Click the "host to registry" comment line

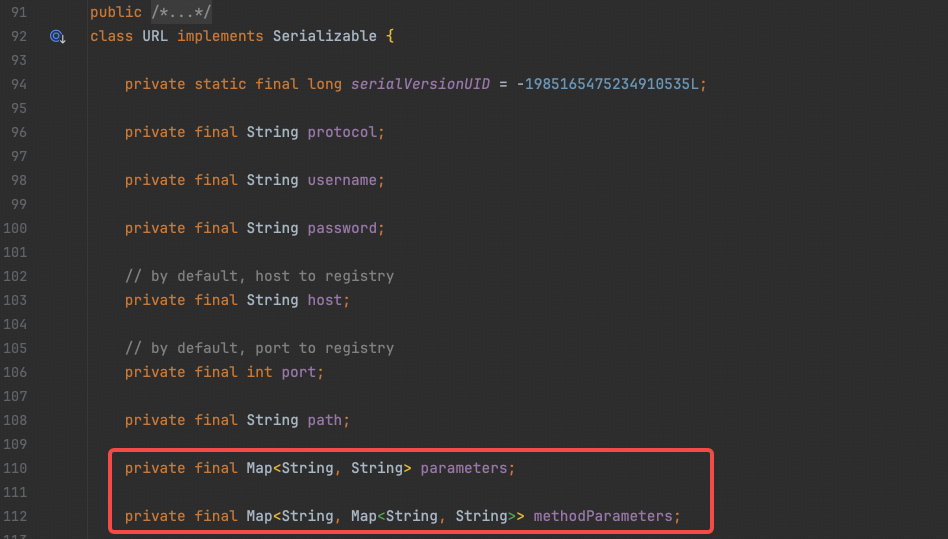pos(259,276)
